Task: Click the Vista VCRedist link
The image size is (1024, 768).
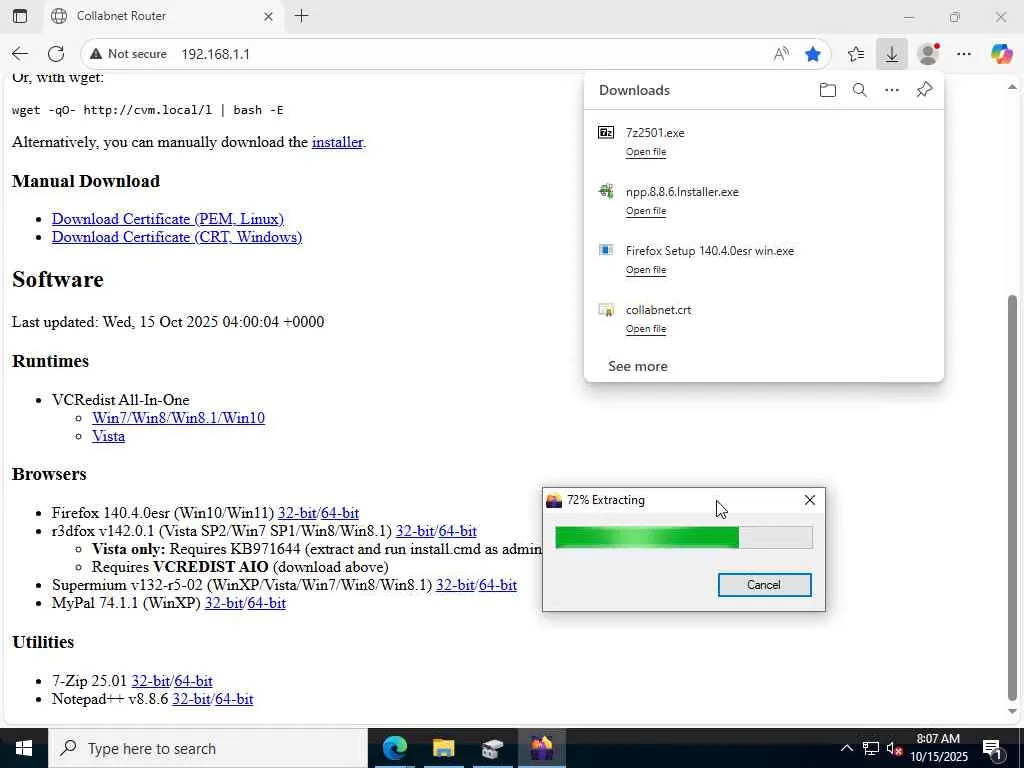Action: click(108, 436)
